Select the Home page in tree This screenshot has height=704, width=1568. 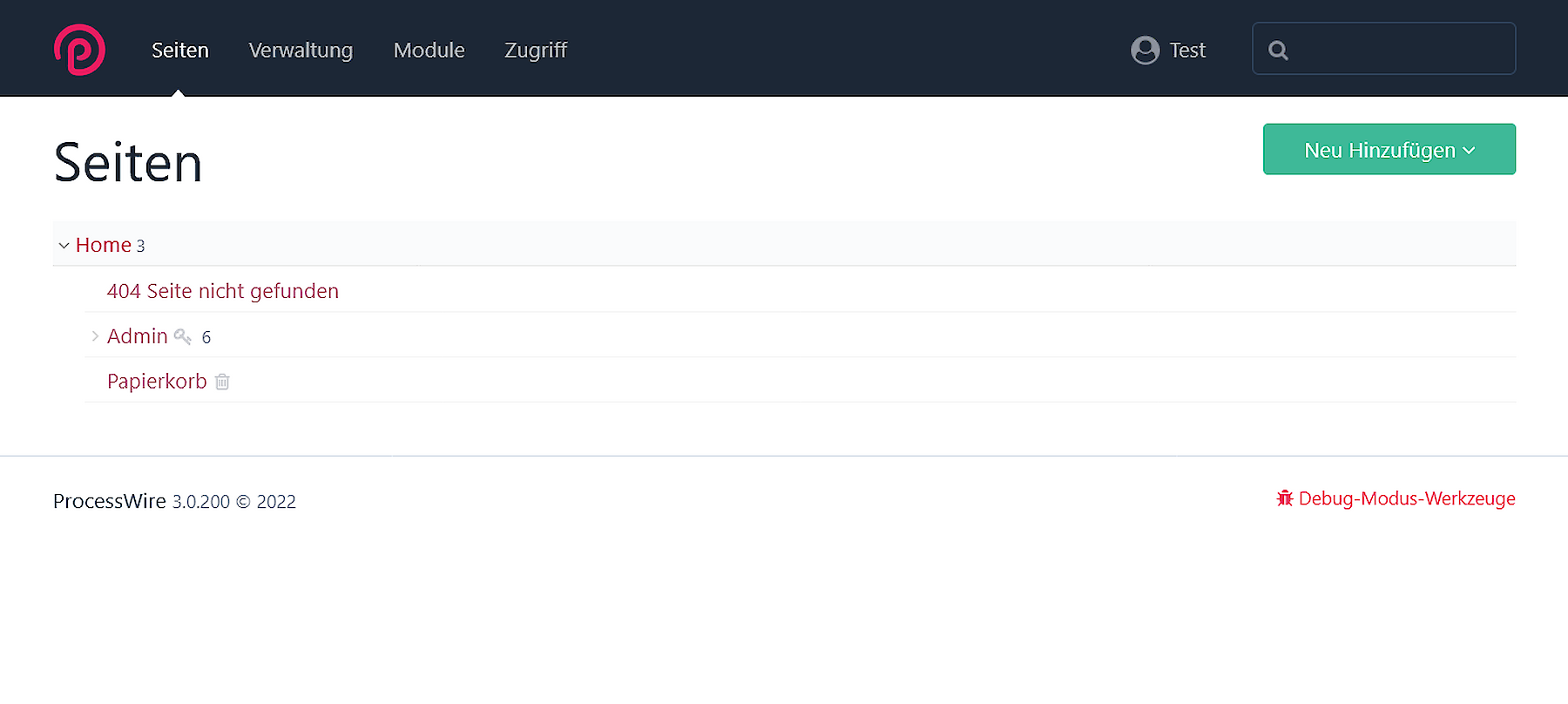(103, 245)
